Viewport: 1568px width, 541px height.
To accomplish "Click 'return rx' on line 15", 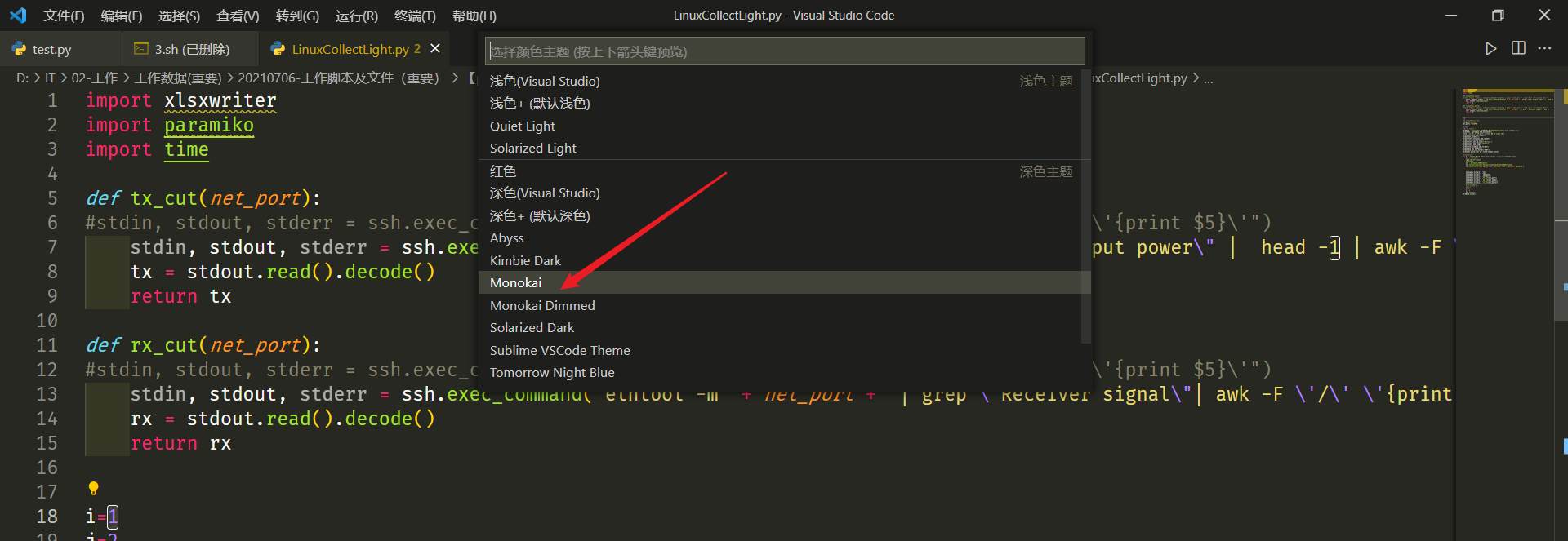I will (x=181, y=443).
